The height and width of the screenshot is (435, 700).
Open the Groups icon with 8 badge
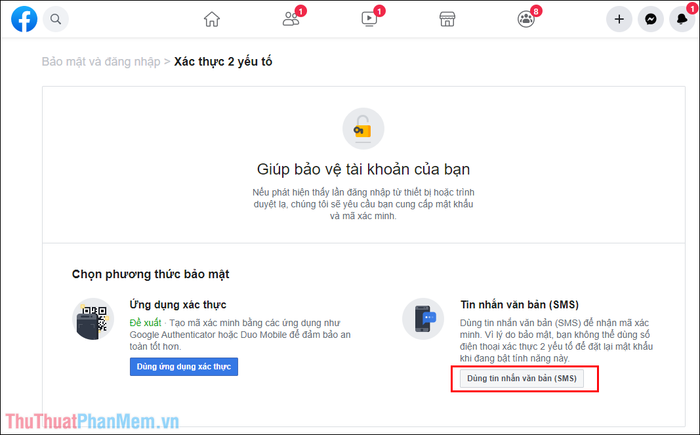526,19
